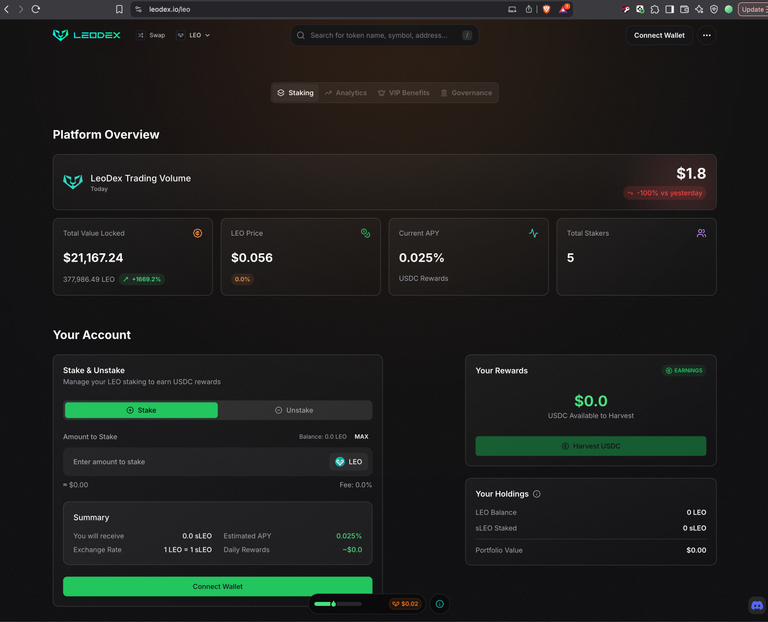Click the Balance: 0.0 LEO text
The width and height of the screenshot is (768, 622).
point(323,436)
